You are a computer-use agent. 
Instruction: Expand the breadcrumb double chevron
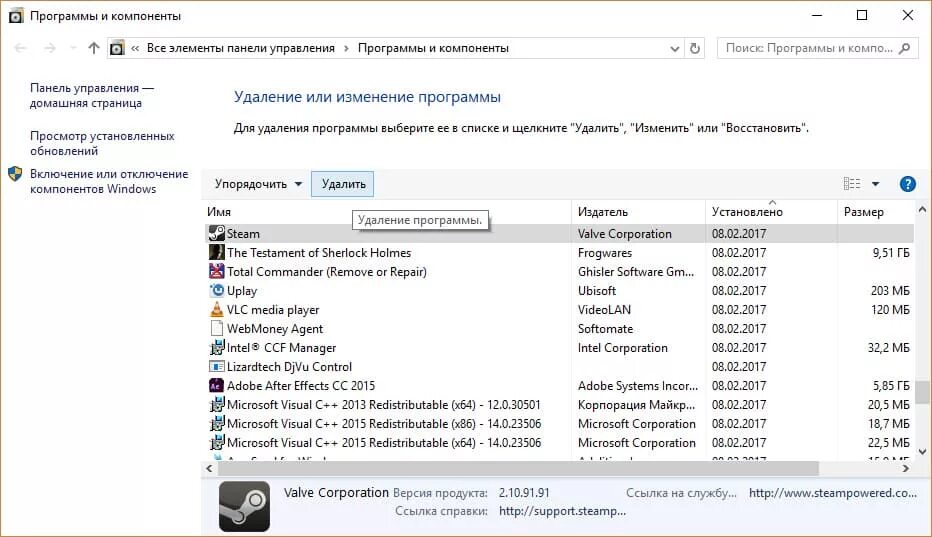tap(135, 48)
